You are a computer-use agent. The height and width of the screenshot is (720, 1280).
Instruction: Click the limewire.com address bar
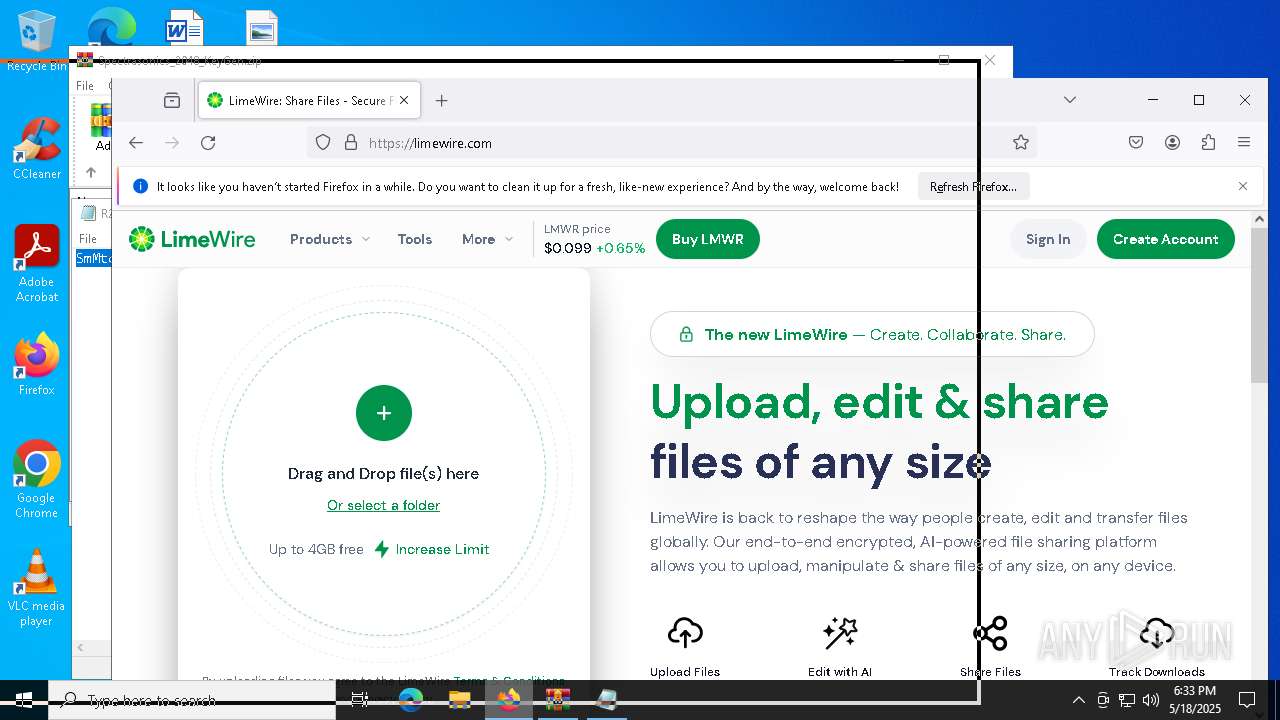pos(670,143)
